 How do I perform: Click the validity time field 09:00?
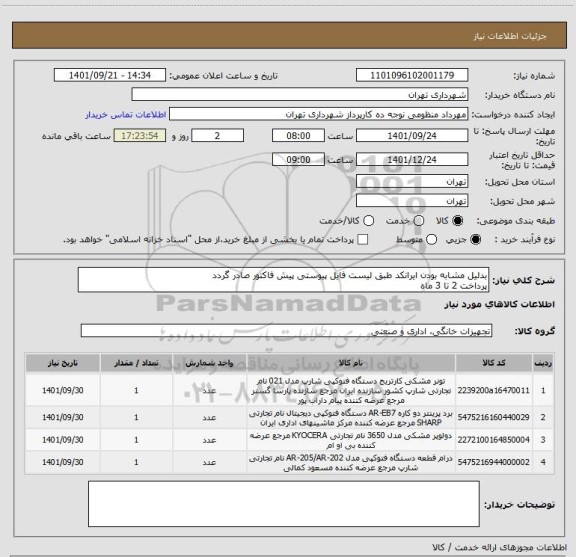pos(298,159)
